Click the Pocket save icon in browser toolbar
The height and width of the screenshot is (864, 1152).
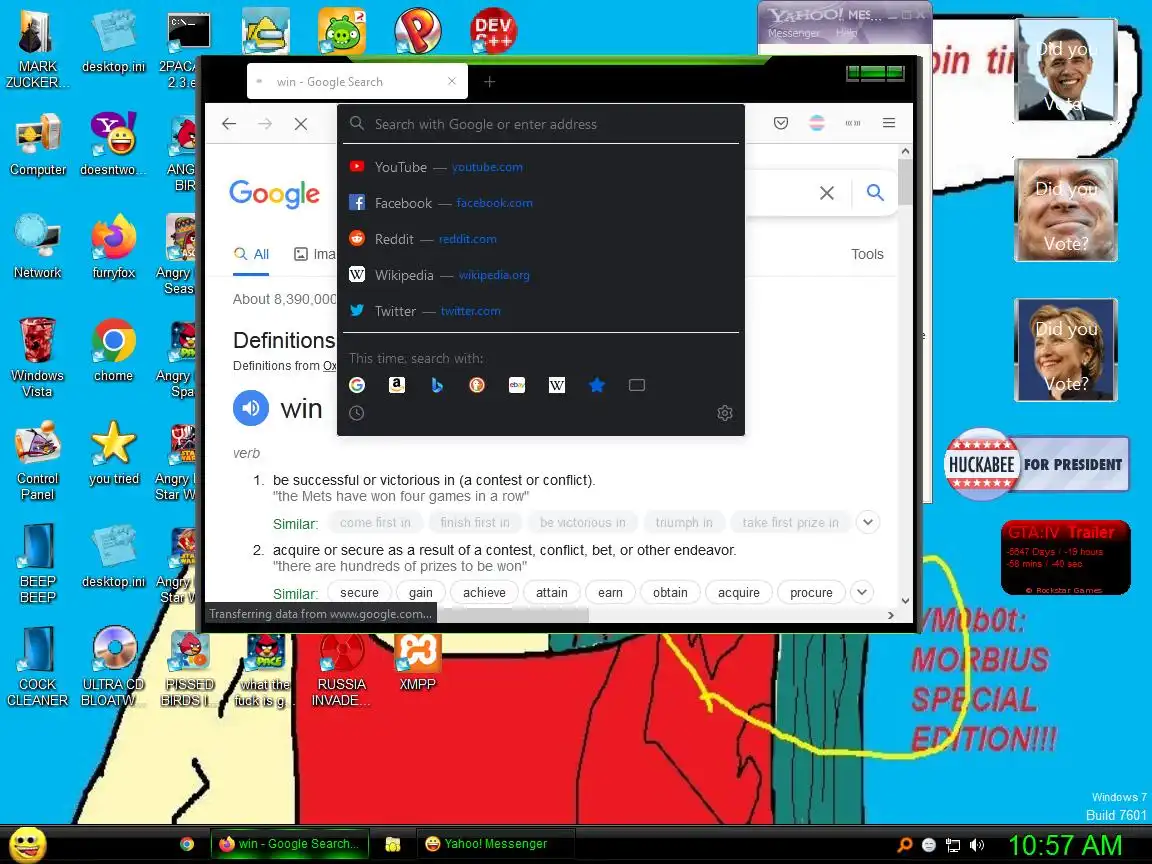click(781, 123)
